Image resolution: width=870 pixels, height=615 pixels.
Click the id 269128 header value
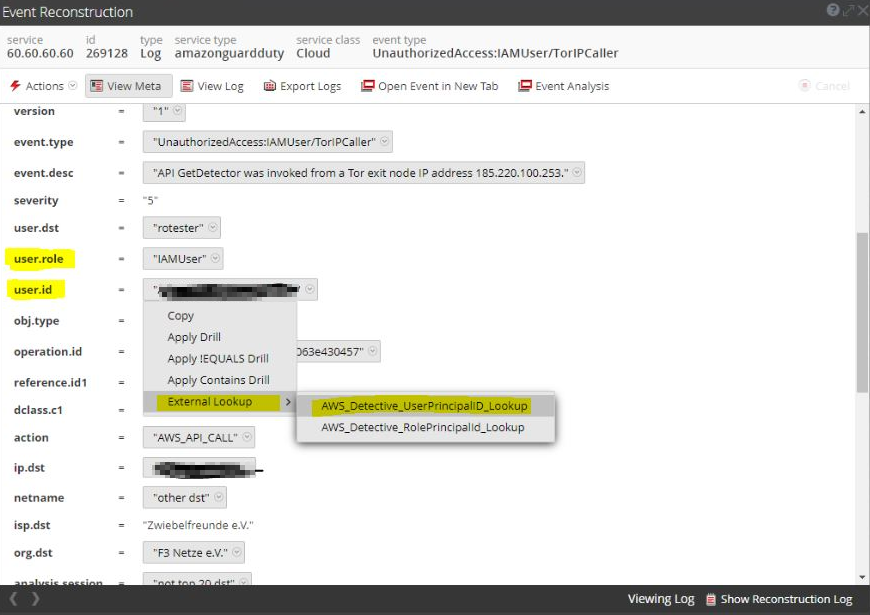tap(107, 53)
